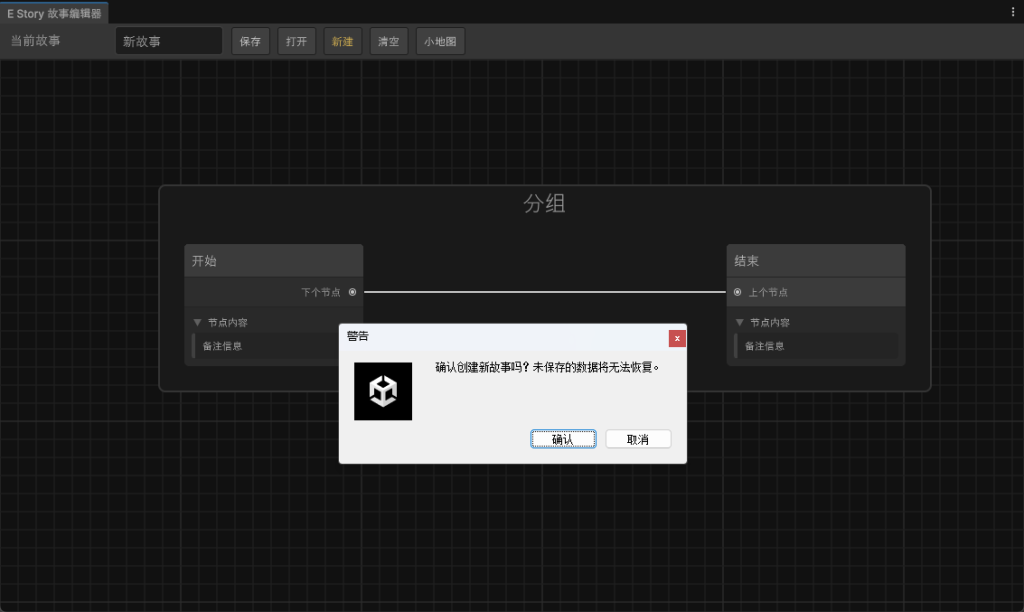This screenshot has height=612, width=1024.
Task: Select the 分组 group title
Action: (544, 204)
